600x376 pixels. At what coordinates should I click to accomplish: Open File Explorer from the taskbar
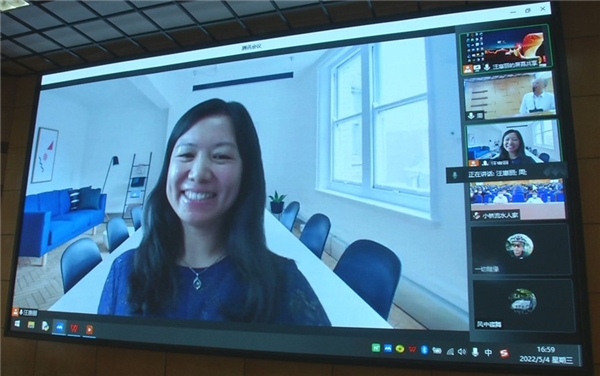click(x=31, y=325)
